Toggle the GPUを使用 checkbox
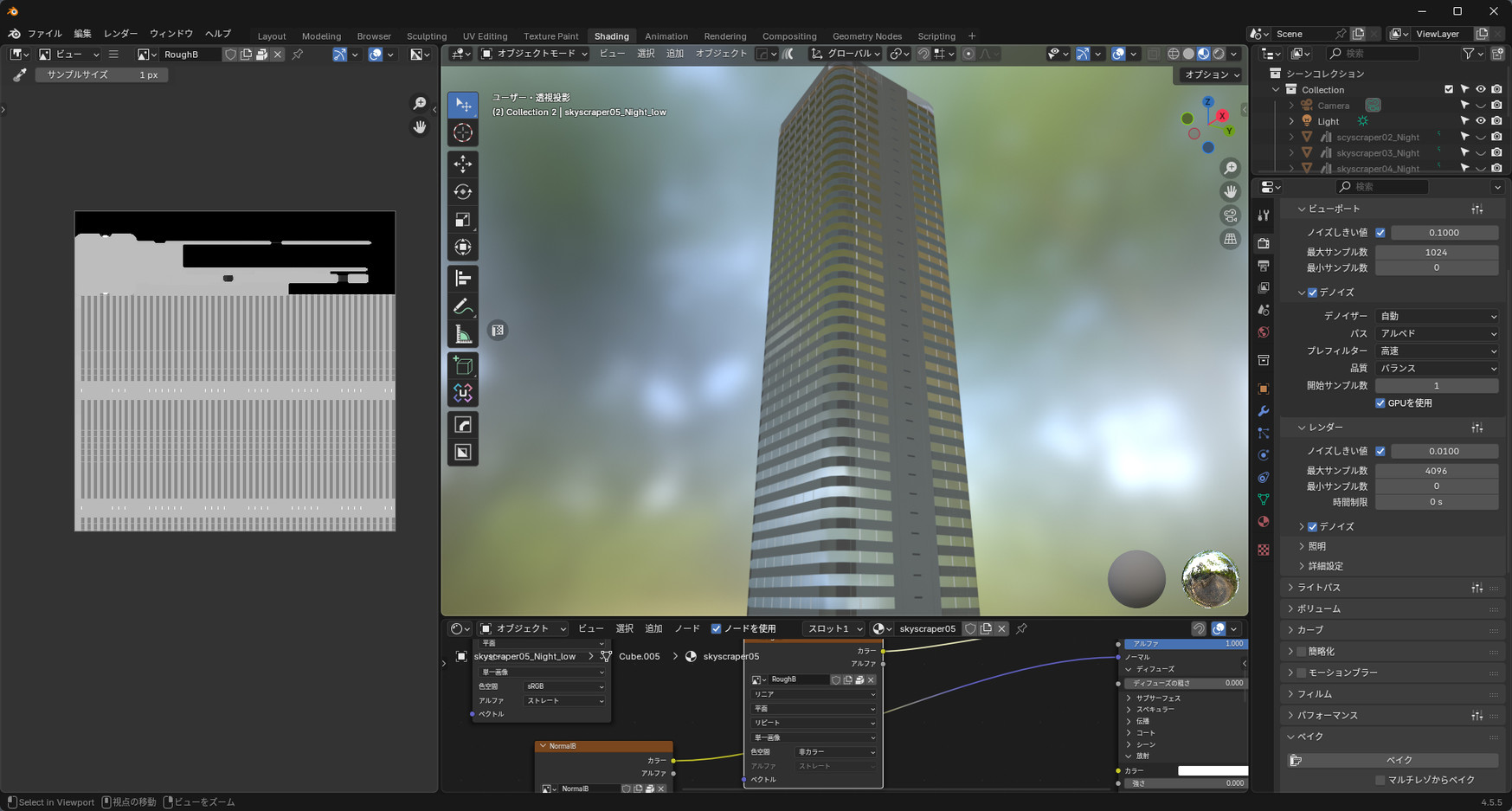Image resolution: width=1512 pixels, height=811 pixels. click(x=1380, y=403)
